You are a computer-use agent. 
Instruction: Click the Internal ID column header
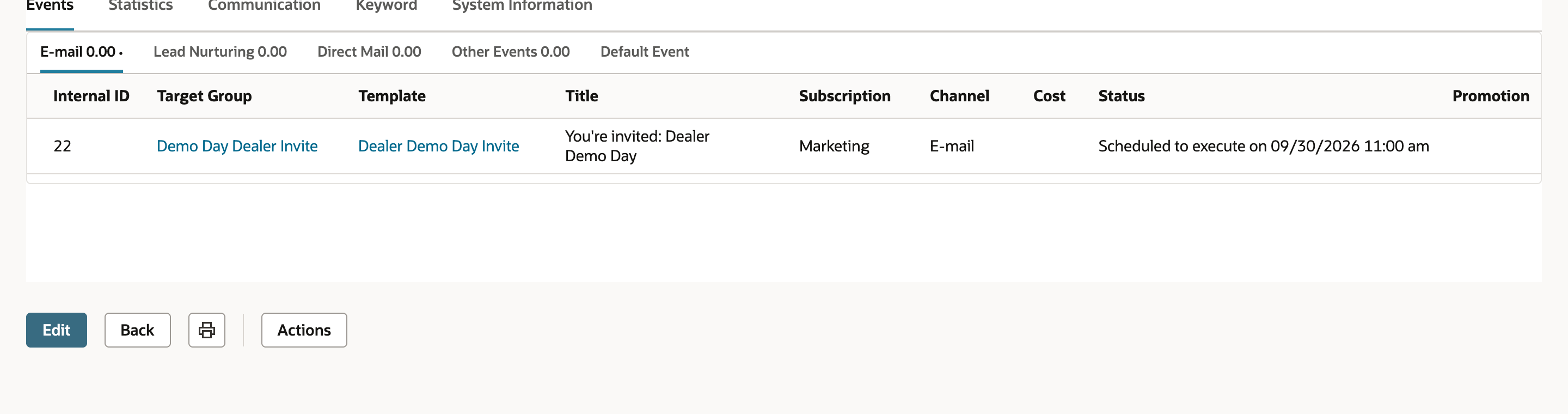coord(91,96)
